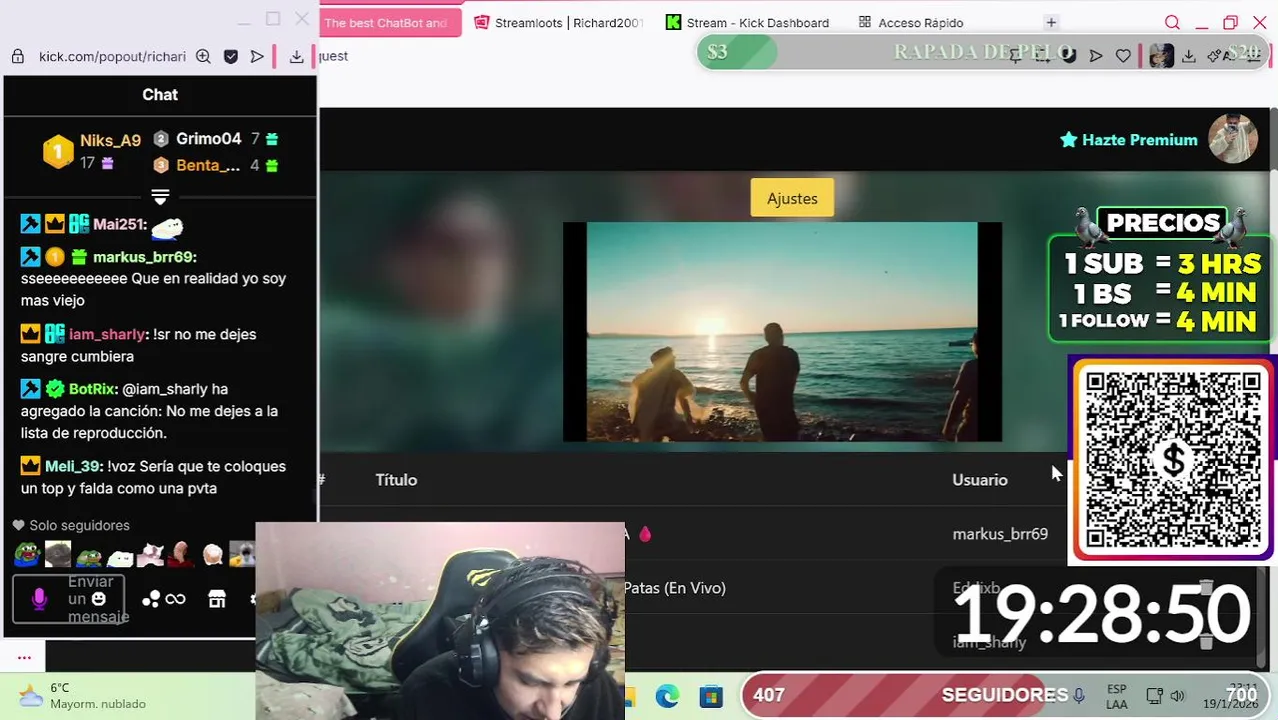Click the Ajustes button above the video
Screen dimensions: 1278x720
pos(792,198)
